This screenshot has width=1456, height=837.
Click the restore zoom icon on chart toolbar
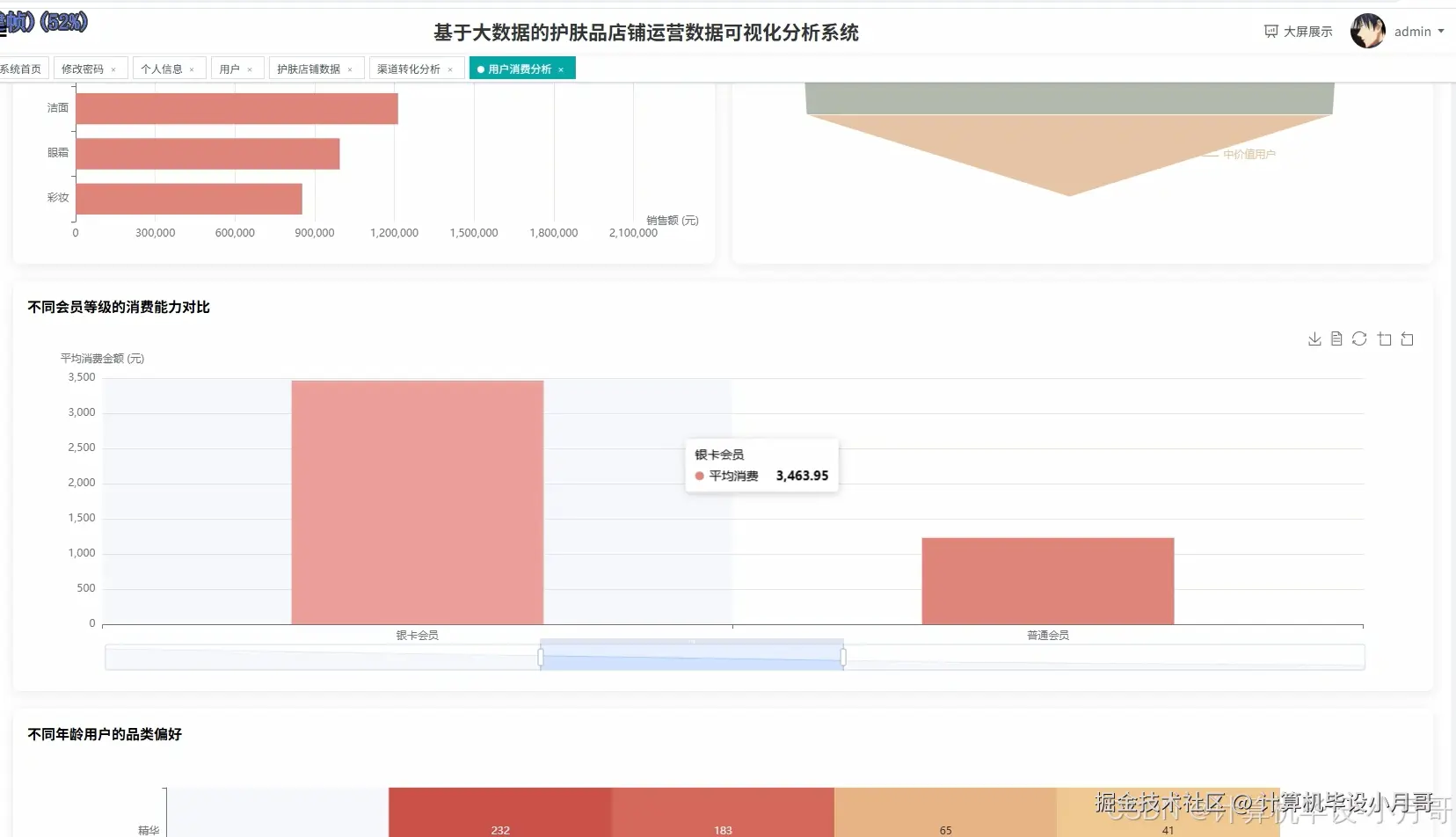pyautogui.click(x=1408, y=338)
